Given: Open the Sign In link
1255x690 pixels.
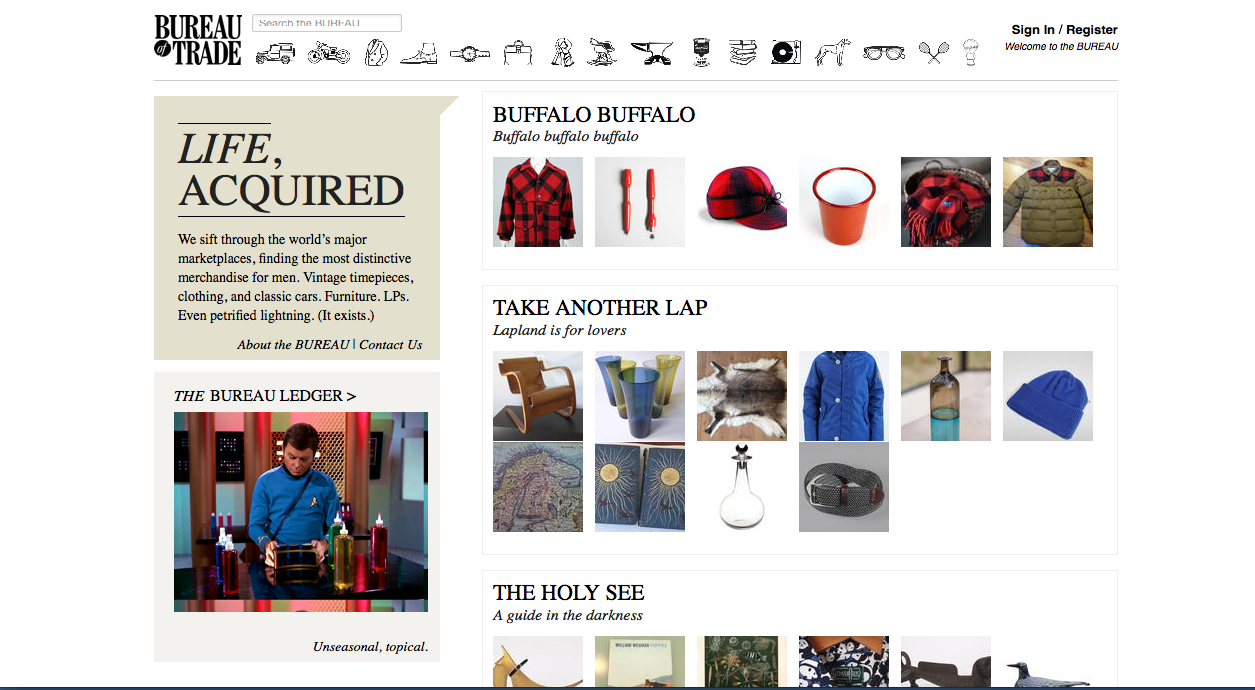Looking at the screenshot, I should (1033, 30).
